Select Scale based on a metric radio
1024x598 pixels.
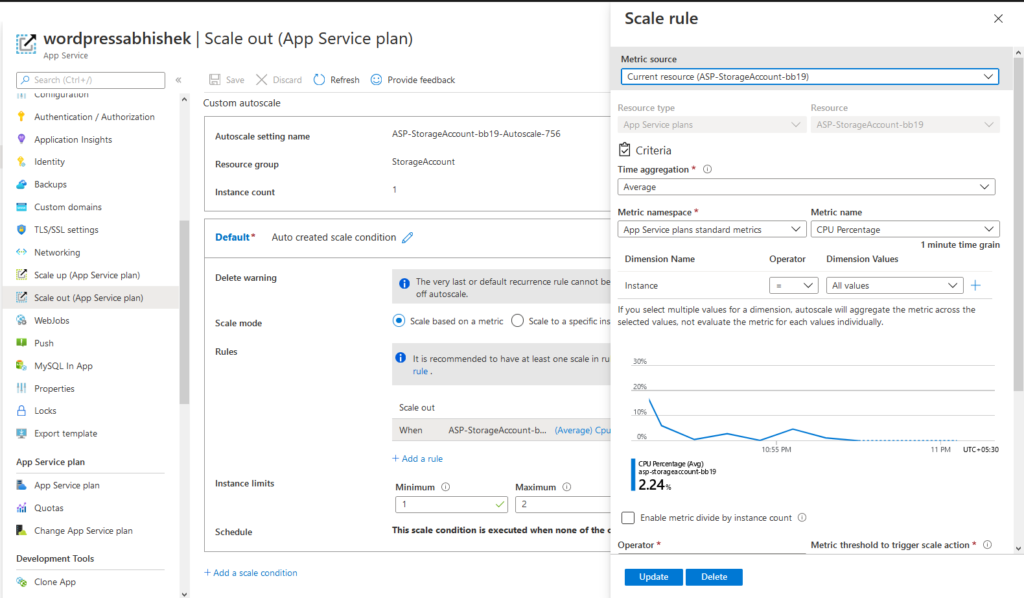[398, 321]
